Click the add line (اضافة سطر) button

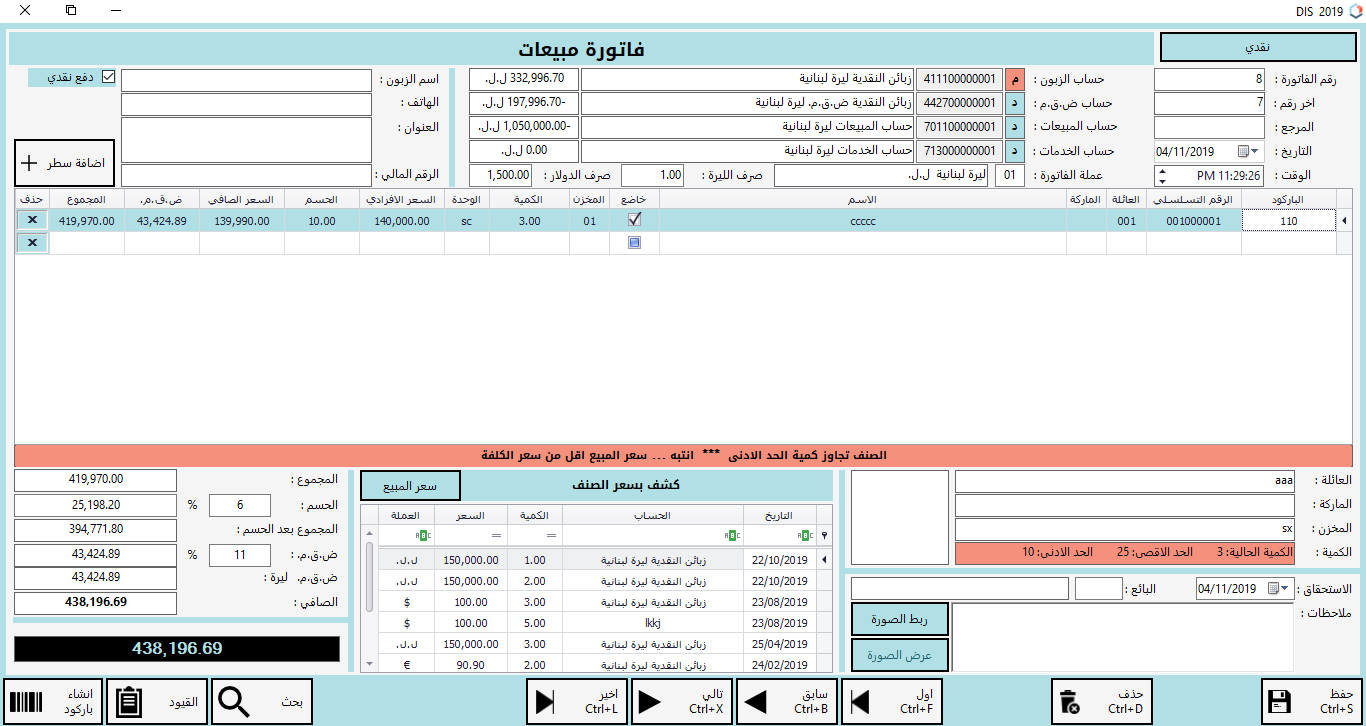[x=65, y=162]
